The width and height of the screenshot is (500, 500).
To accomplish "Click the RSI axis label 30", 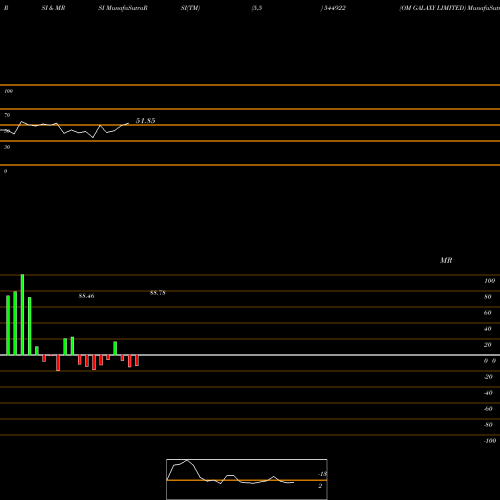I will click(7, 147).
